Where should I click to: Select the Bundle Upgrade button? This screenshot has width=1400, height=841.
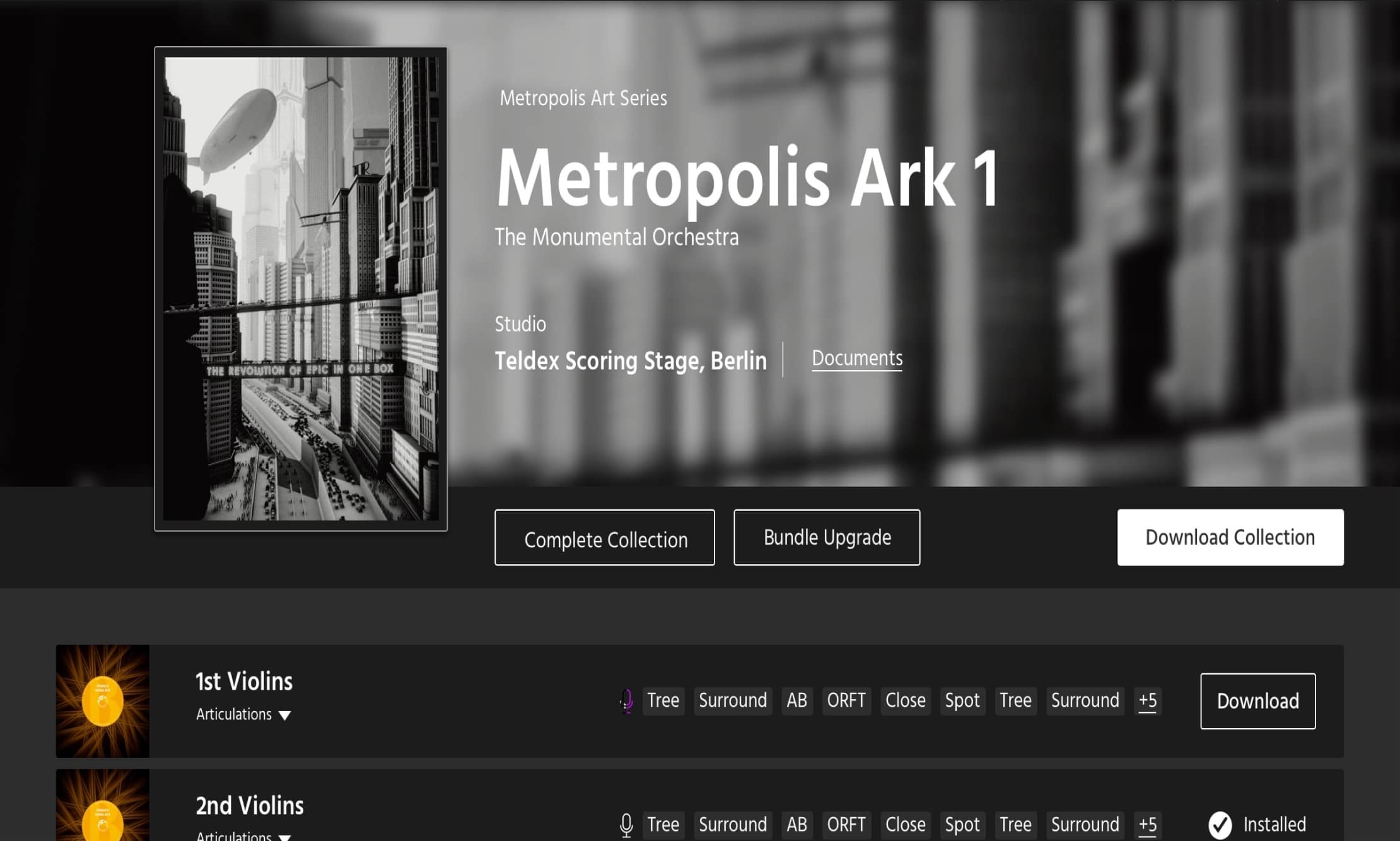(827, 538)
